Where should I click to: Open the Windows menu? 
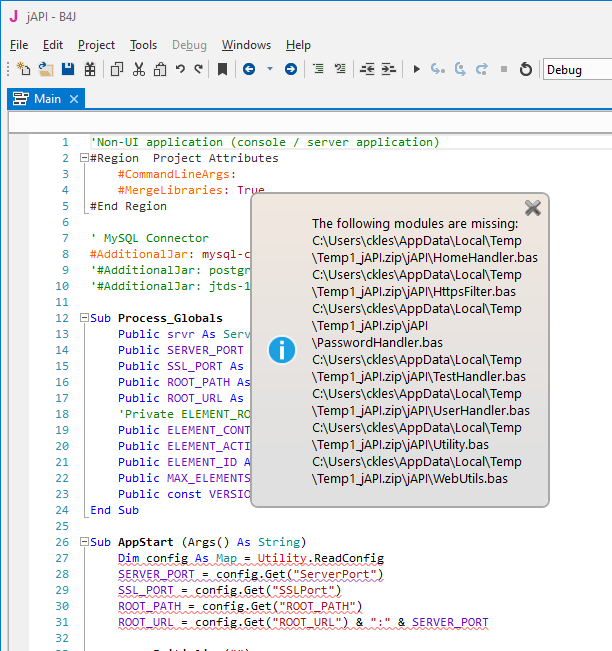[x=246, y=45]
